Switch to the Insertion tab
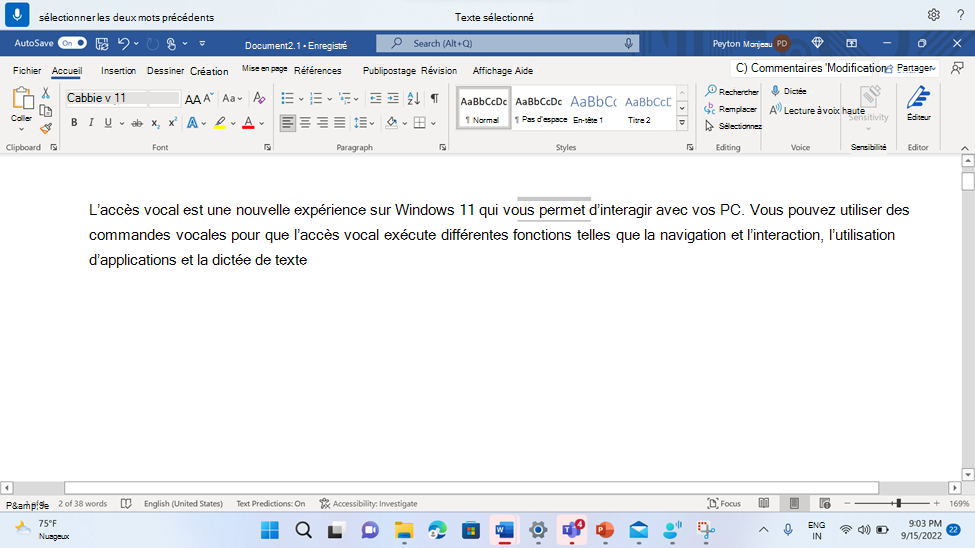This screenshot has height=548, width=975. (x=118, y=71)
